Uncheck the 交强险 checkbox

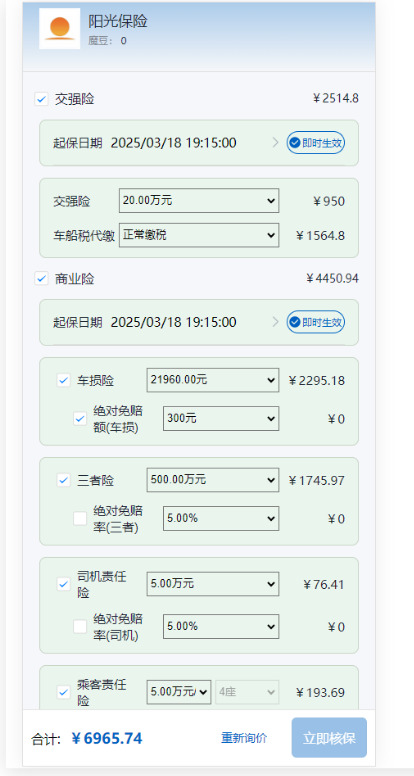41,99
